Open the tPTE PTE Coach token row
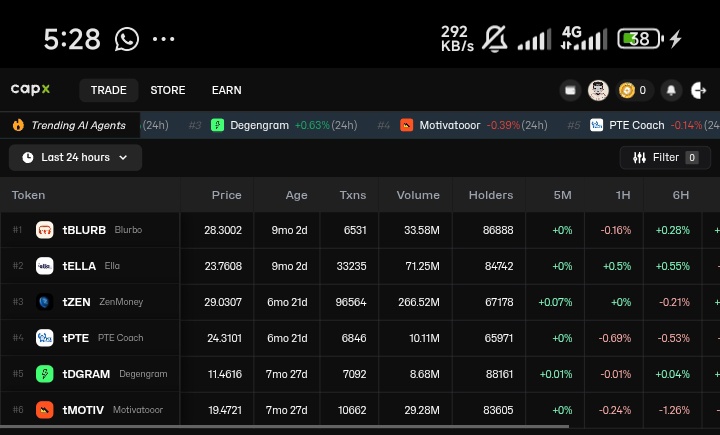The image size is (720, 435). pyautogui.click(x=360, y=338)
